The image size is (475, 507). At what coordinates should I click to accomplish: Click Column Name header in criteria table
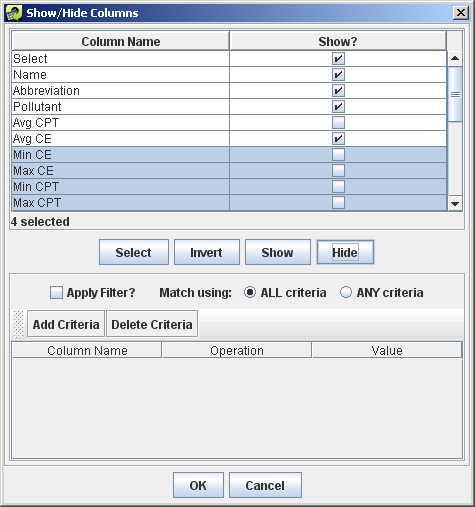click(x=87, y=350)
